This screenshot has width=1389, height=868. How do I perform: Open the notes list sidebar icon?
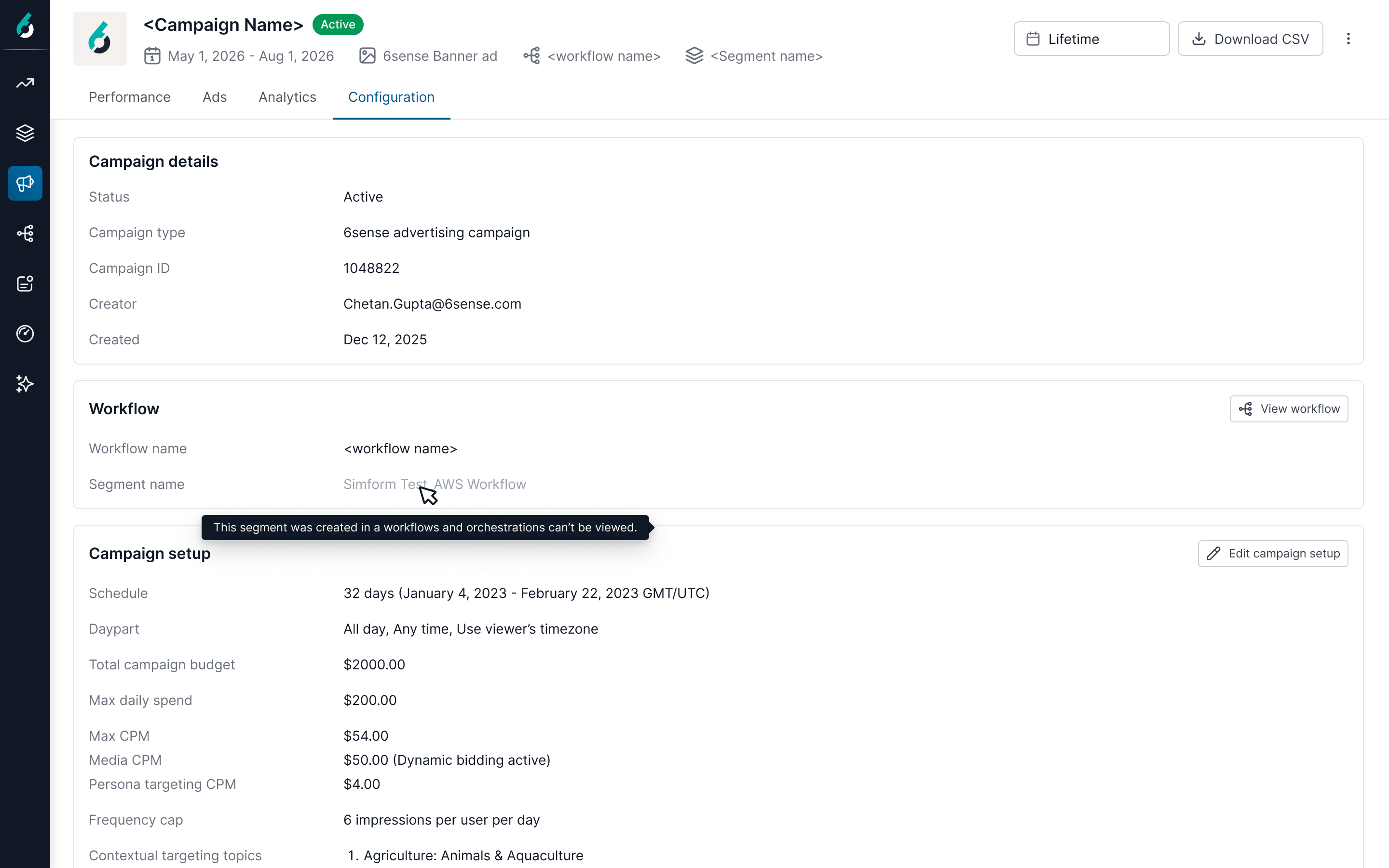[25, 283]
